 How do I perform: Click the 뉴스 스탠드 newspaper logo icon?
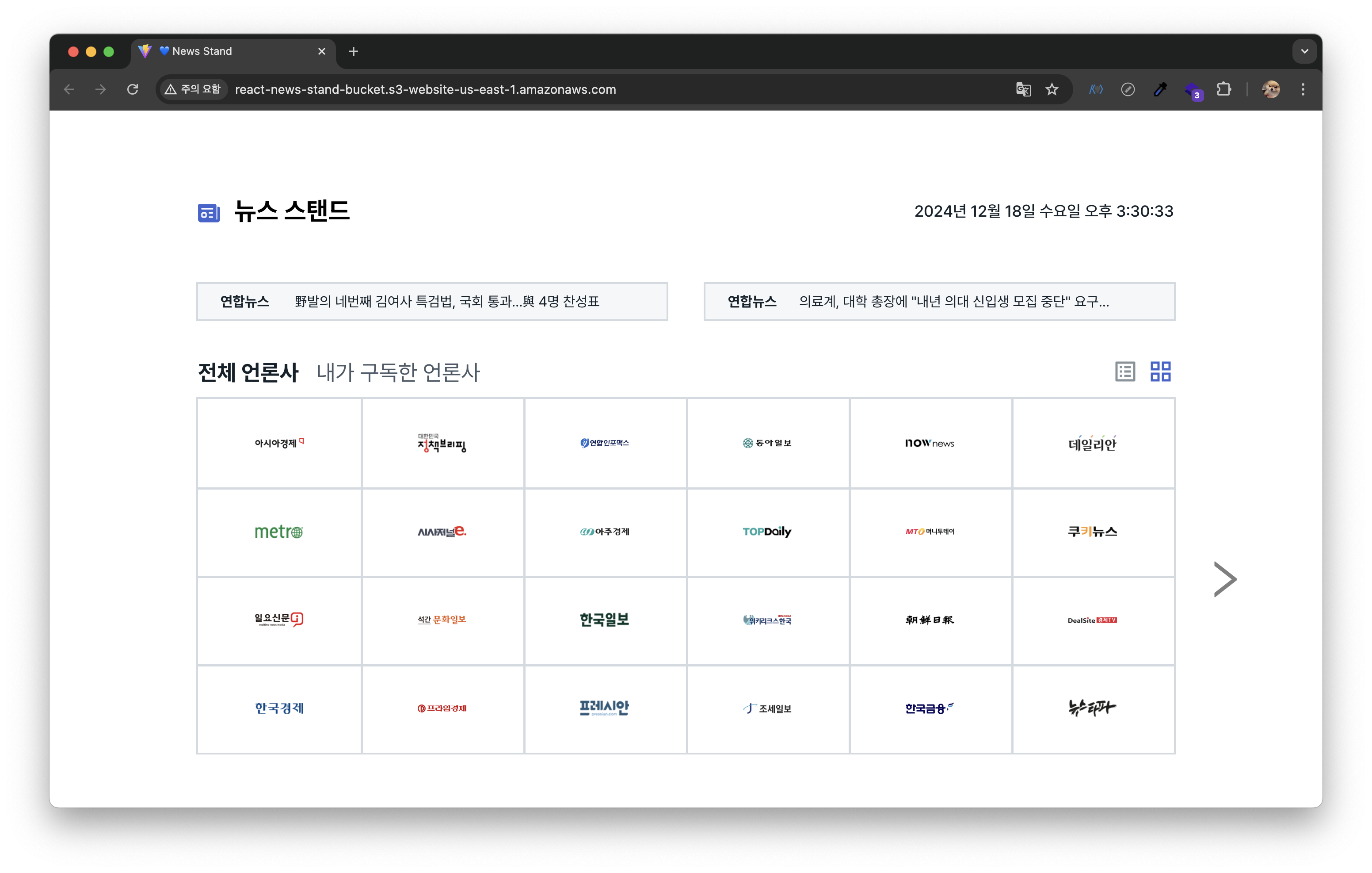[x=209, y=213]
